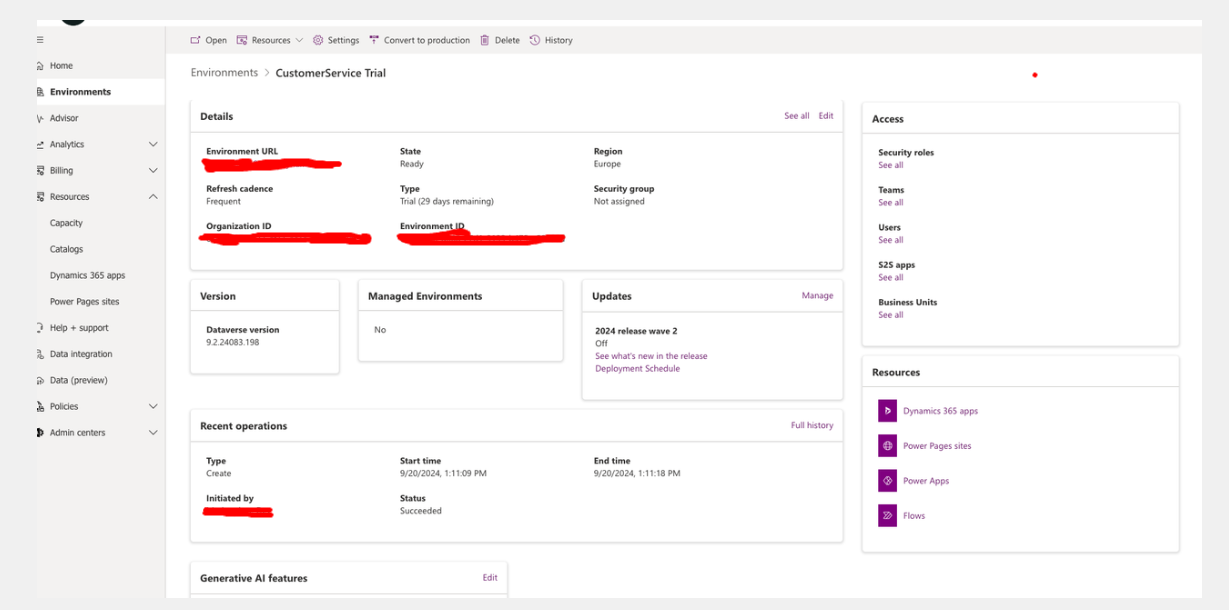1229x610 pixels.
Task: Click the Delete trash icon
Action: click(485, 40)
